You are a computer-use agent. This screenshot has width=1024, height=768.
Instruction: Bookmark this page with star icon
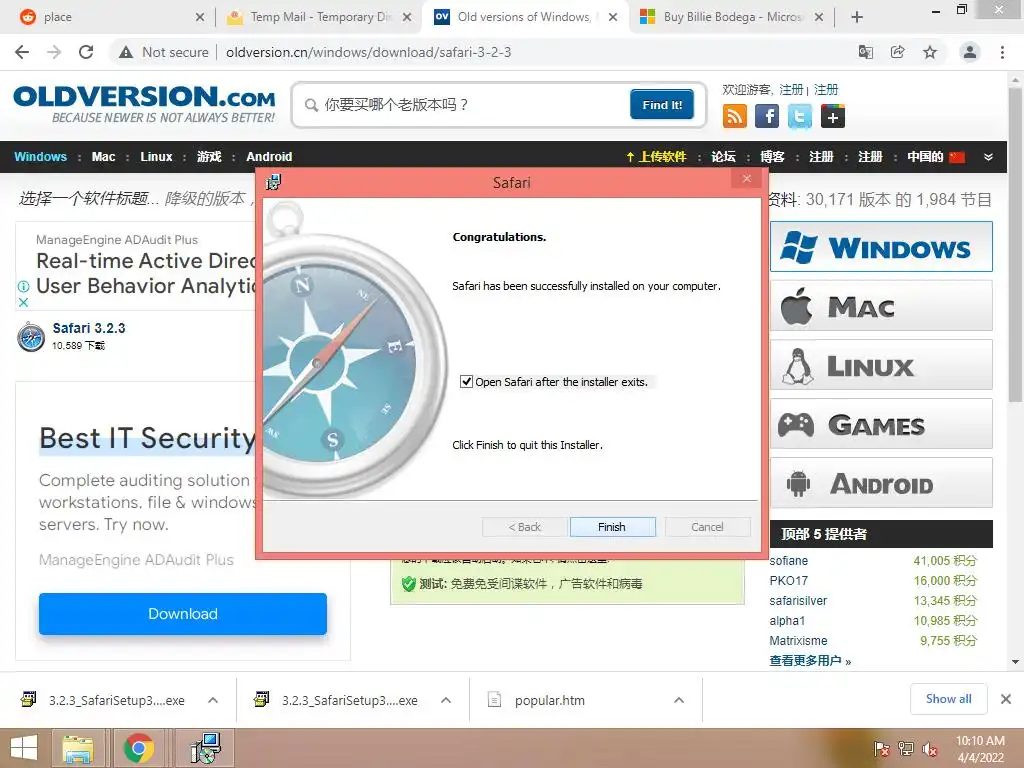pos(930,52)
